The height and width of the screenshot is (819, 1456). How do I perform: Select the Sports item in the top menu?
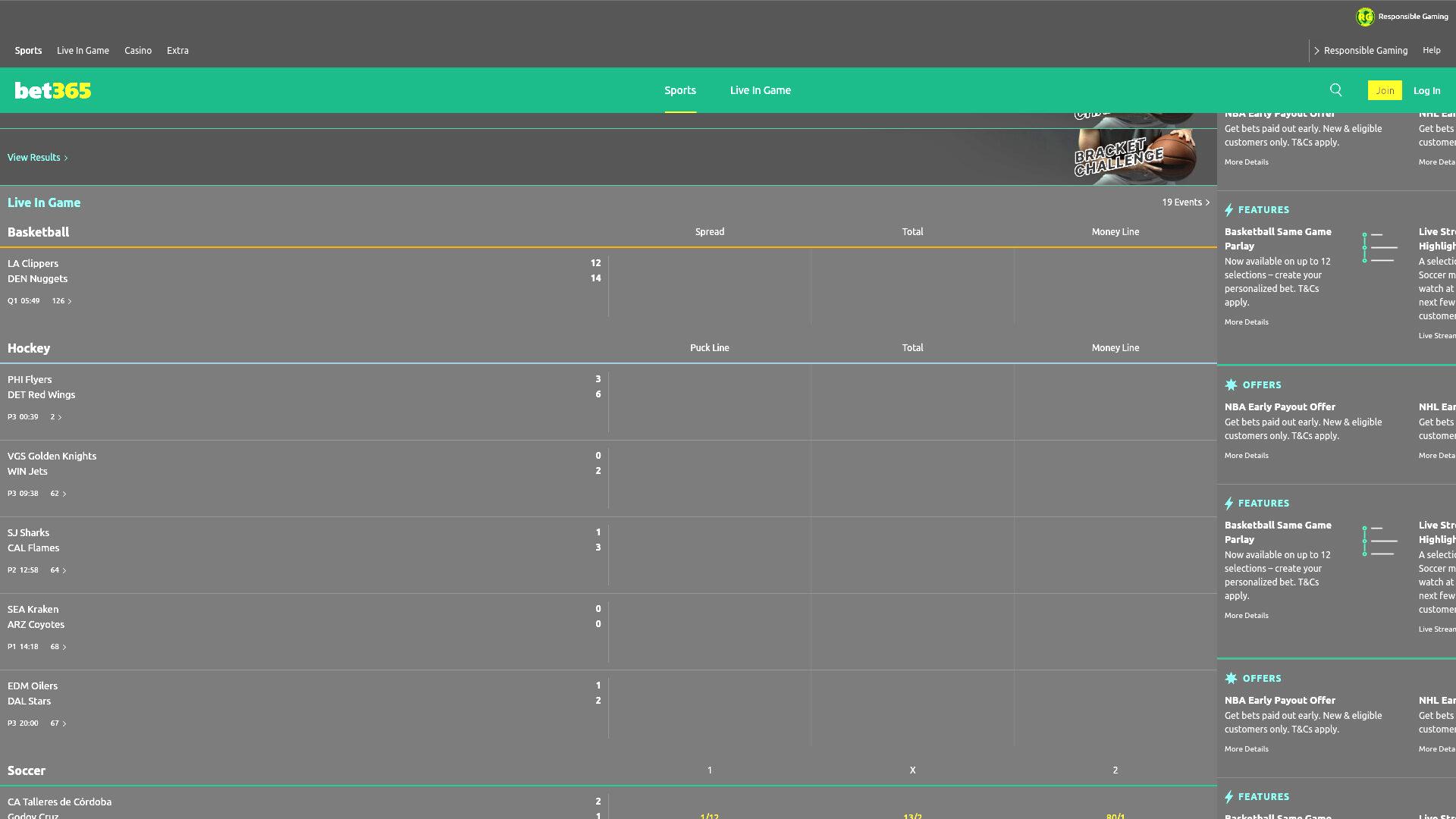click(28, 50)
